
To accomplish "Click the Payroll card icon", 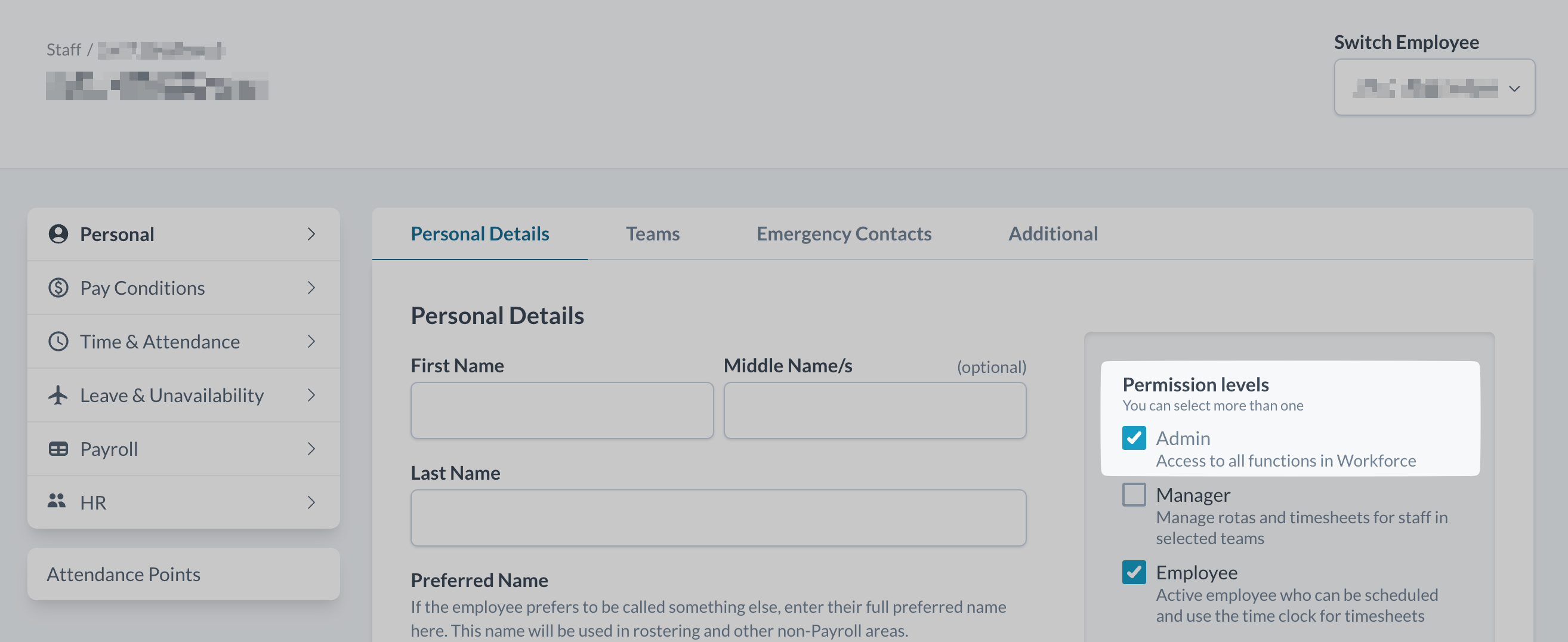I will pos(58,449).
